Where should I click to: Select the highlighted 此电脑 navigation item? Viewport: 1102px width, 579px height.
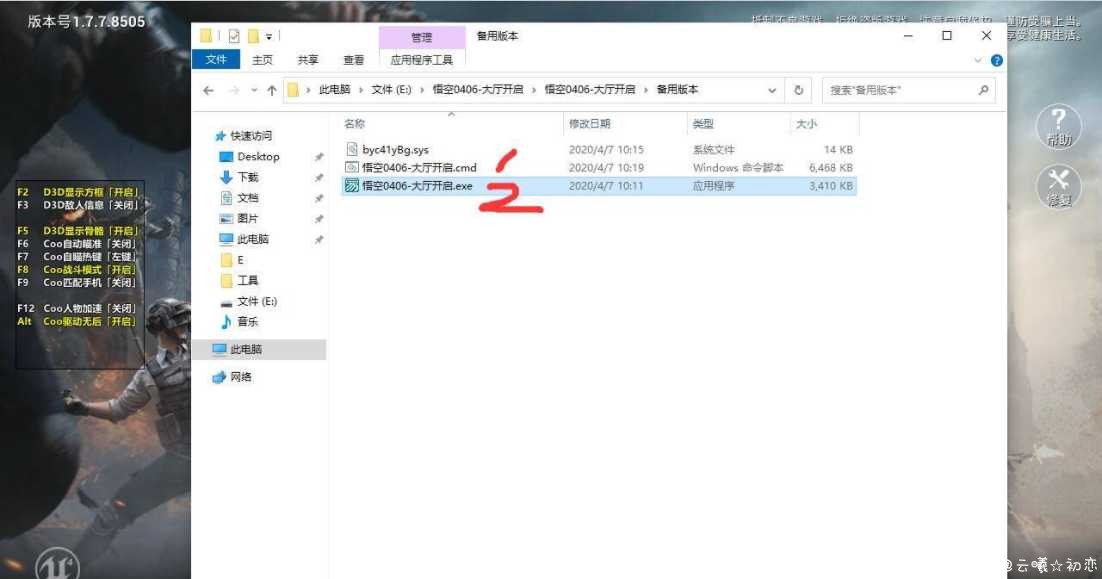pos(259,349)
